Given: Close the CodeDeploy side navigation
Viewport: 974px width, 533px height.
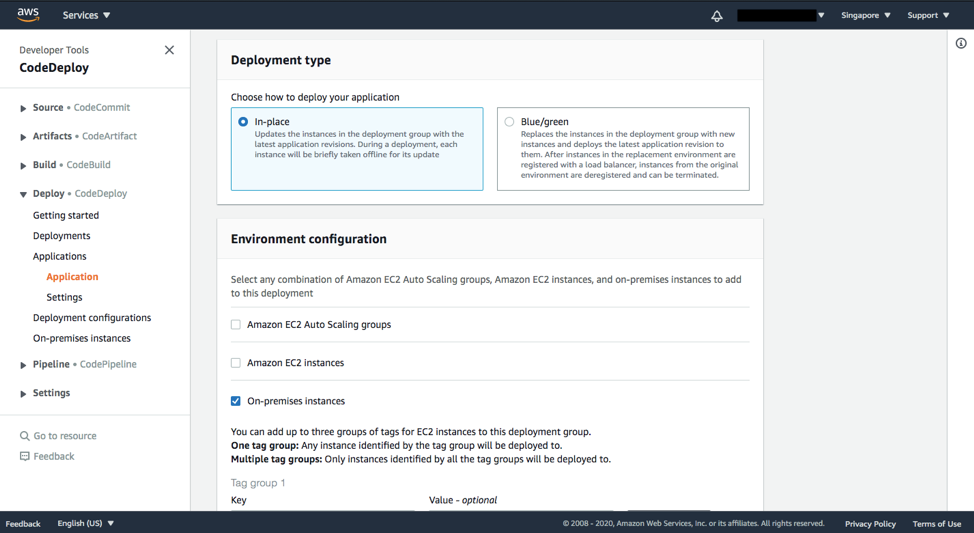Looking at the screenshot, I should tap(169, 50).
